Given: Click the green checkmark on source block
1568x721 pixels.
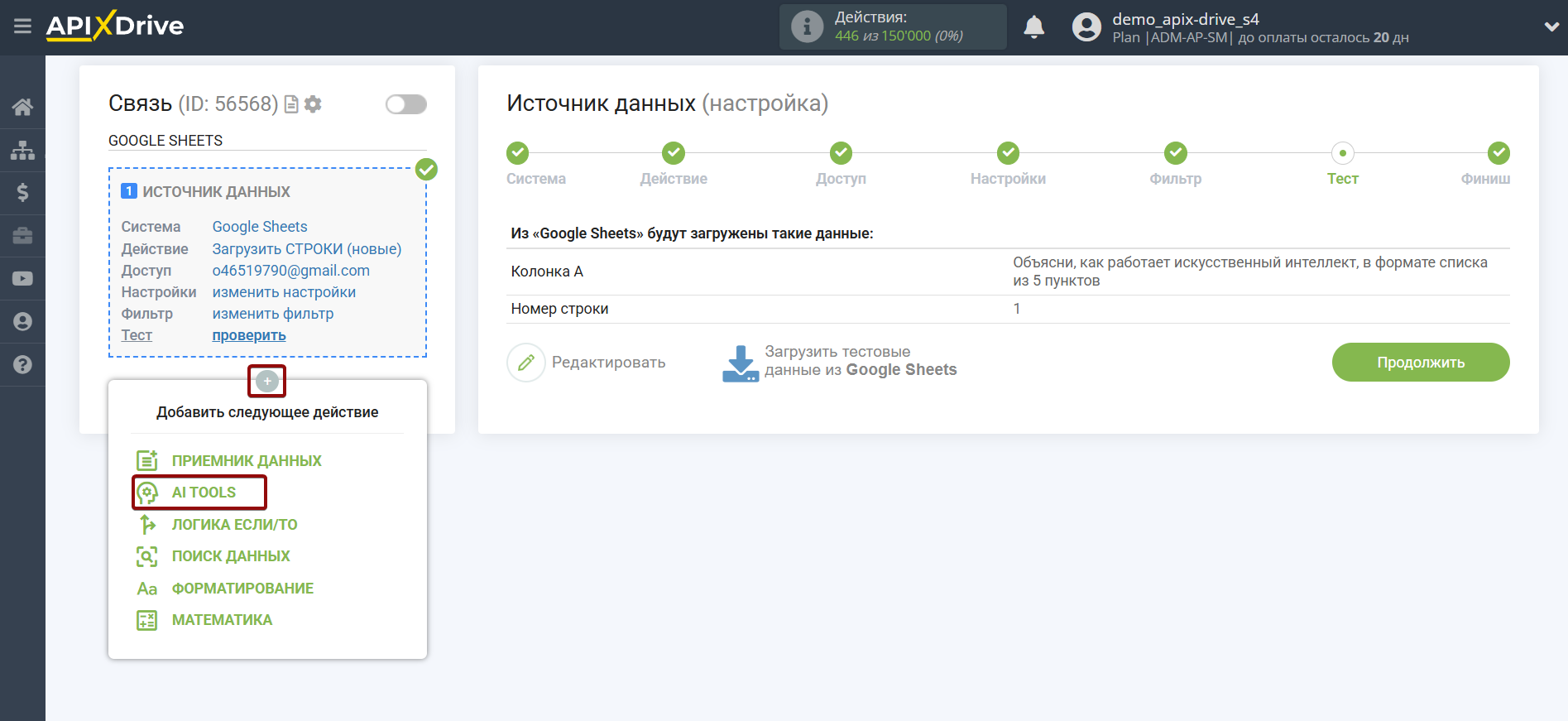Looking at the screenshot, I should (x=426, y=170).
